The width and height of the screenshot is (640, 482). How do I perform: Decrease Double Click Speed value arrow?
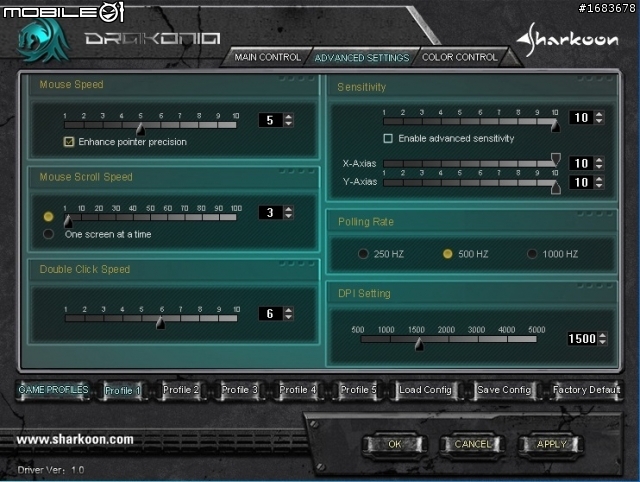(289, 317)
